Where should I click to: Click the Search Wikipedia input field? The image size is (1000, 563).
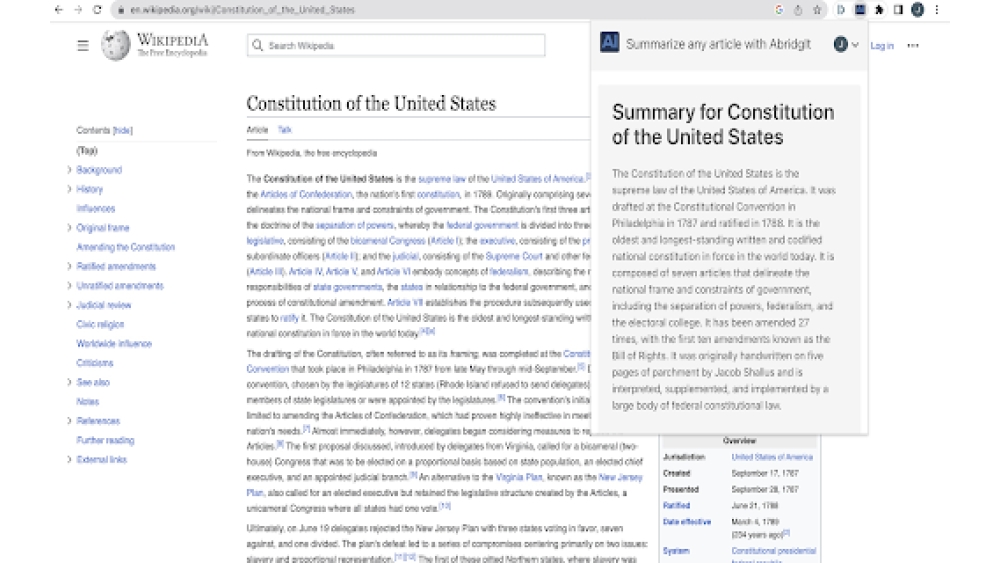tap(400, 45)
